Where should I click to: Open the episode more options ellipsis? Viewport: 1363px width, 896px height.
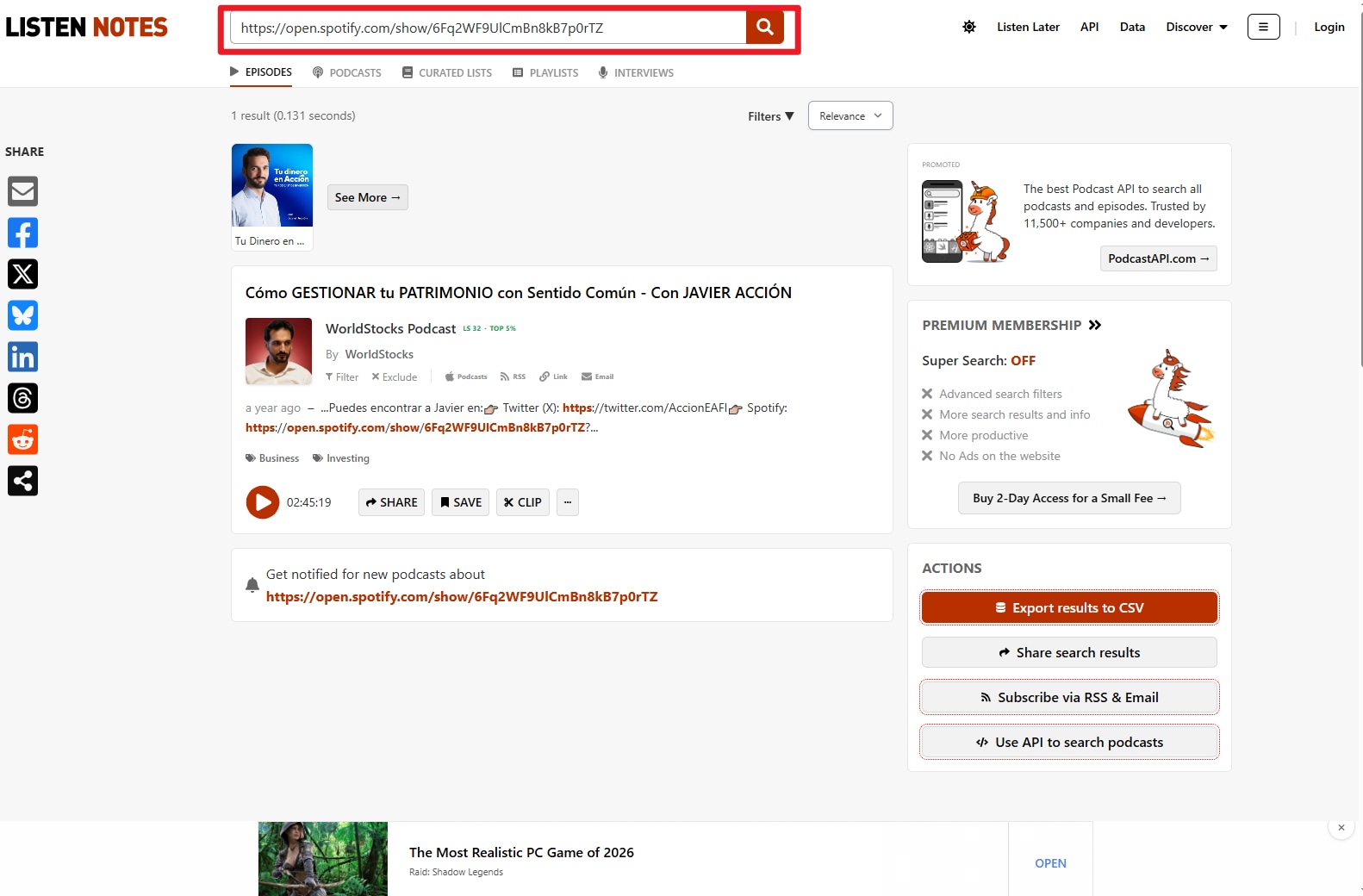pos(567,502)
